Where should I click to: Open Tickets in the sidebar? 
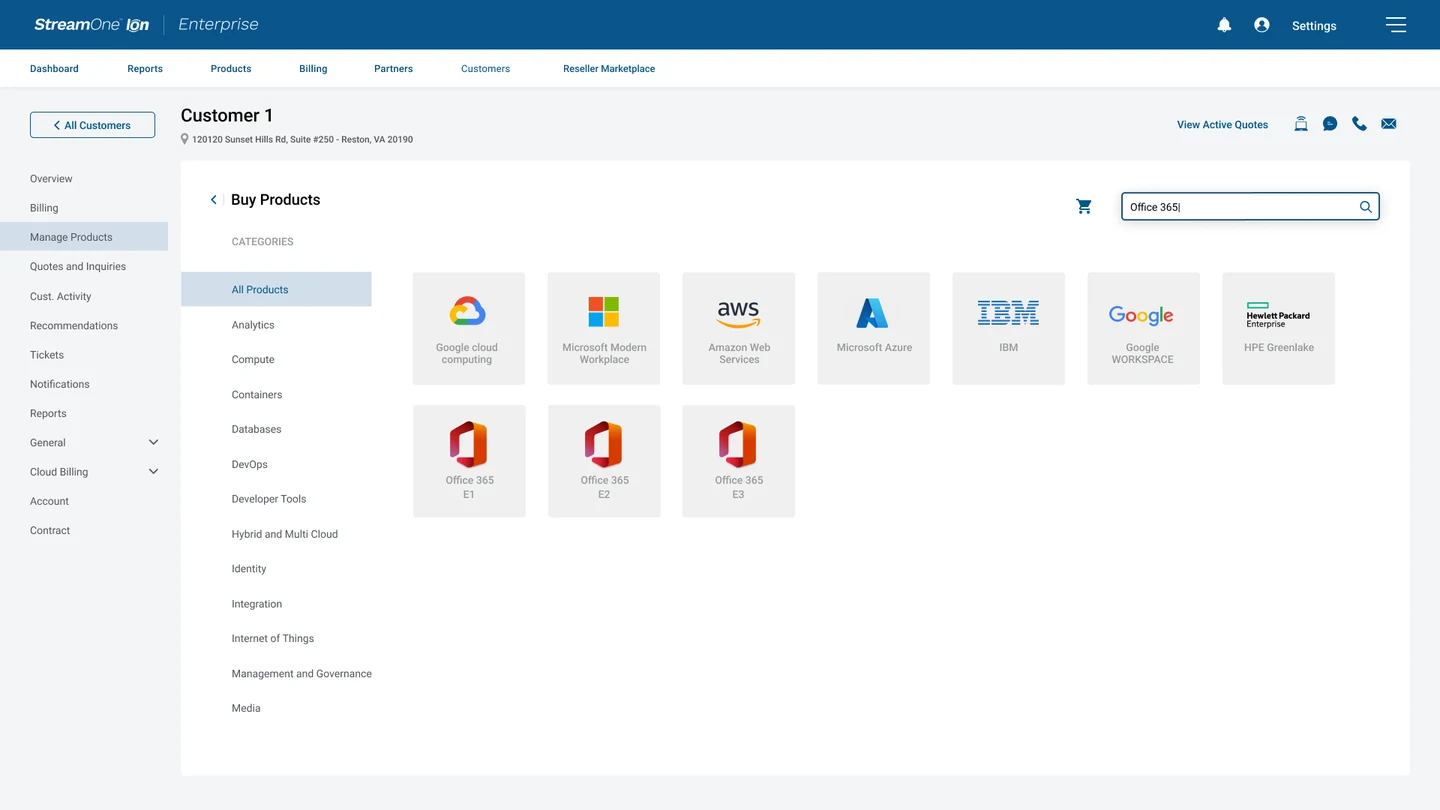pos(47,355)
